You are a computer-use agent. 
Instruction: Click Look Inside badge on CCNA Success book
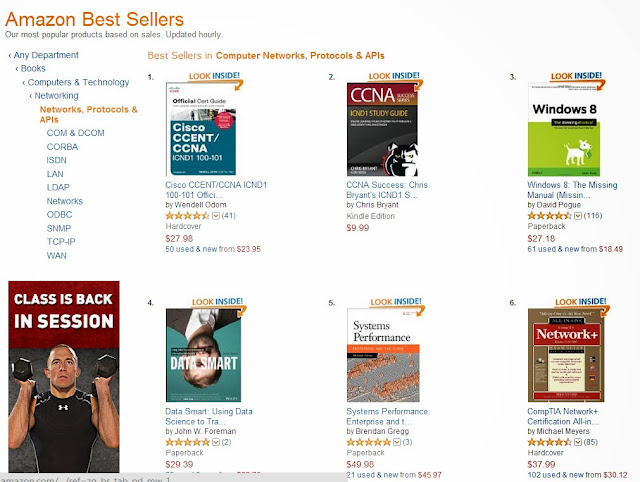click(x=395, y=78)
